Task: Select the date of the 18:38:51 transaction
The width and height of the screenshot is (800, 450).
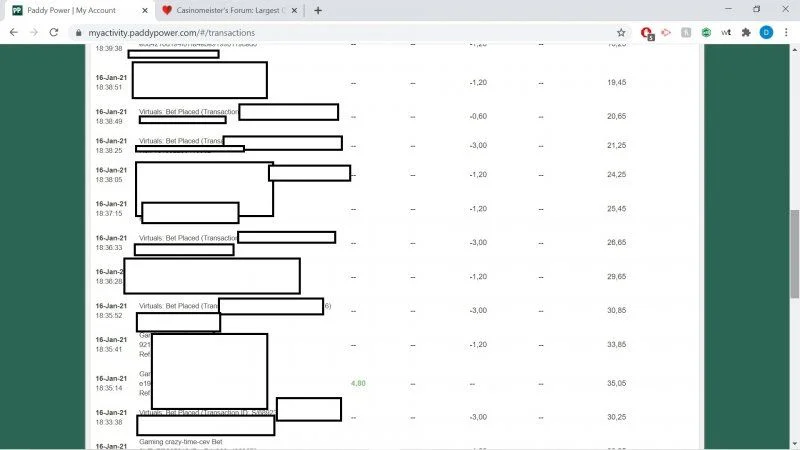Action: tap(111, 78)
